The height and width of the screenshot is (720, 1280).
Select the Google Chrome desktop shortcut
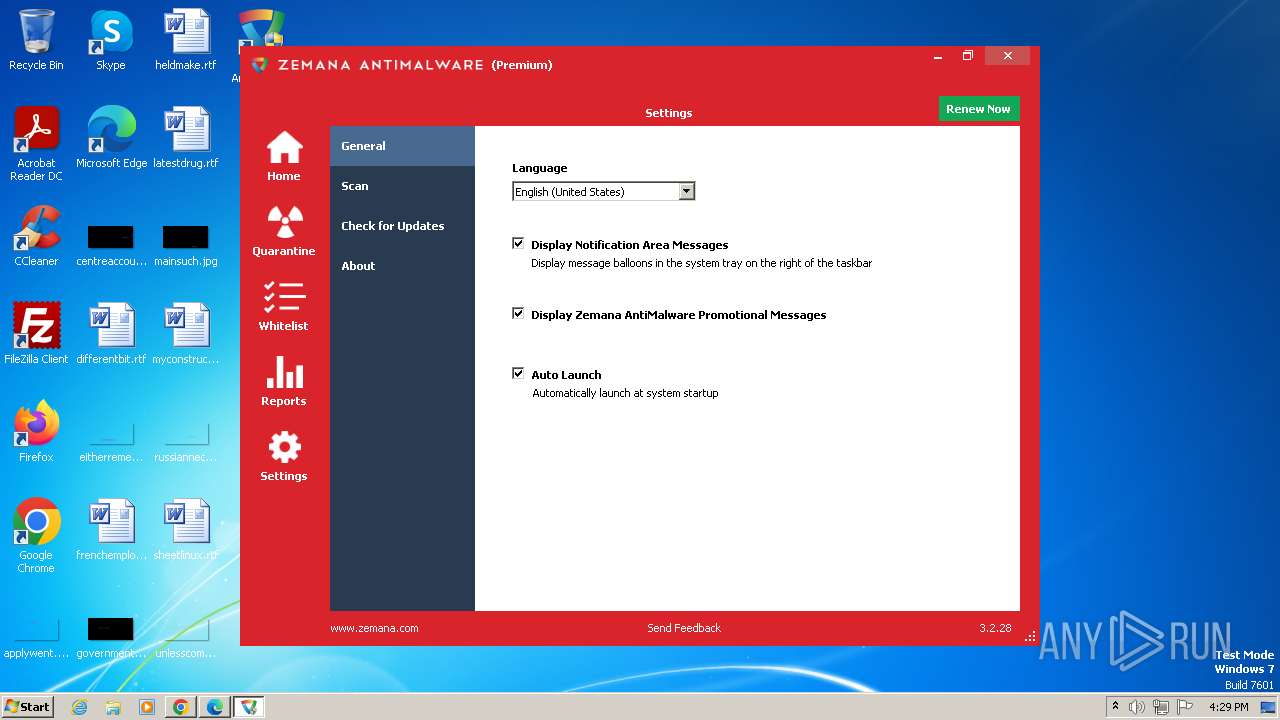click(36, 536)
